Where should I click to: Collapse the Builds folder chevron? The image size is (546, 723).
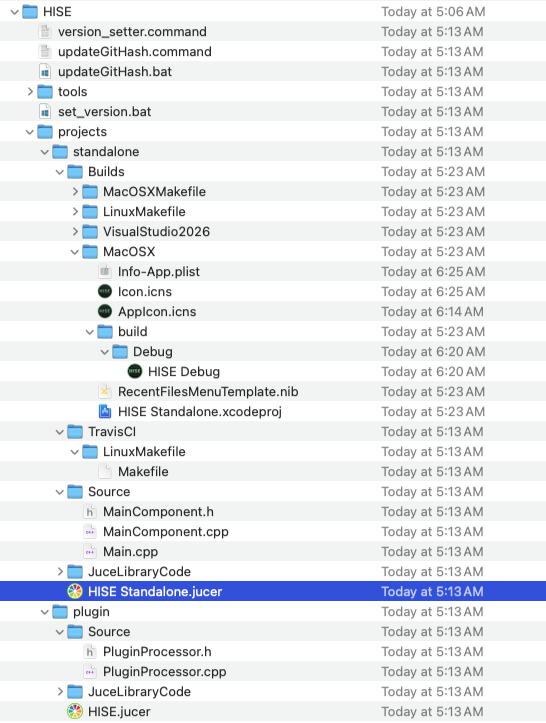tap(59, 172)
